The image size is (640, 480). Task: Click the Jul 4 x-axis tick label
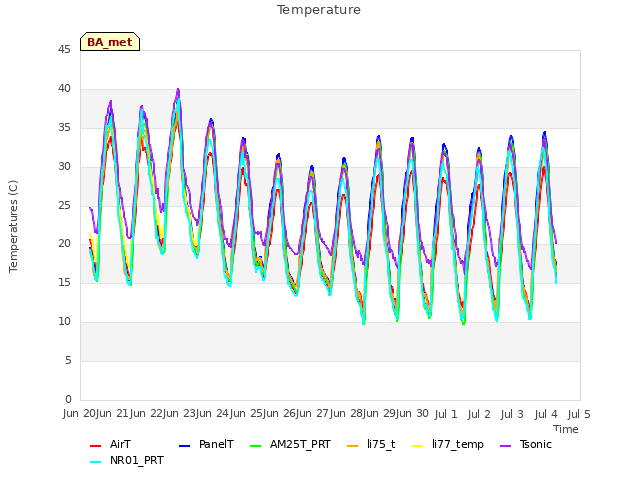coord(546,414)
